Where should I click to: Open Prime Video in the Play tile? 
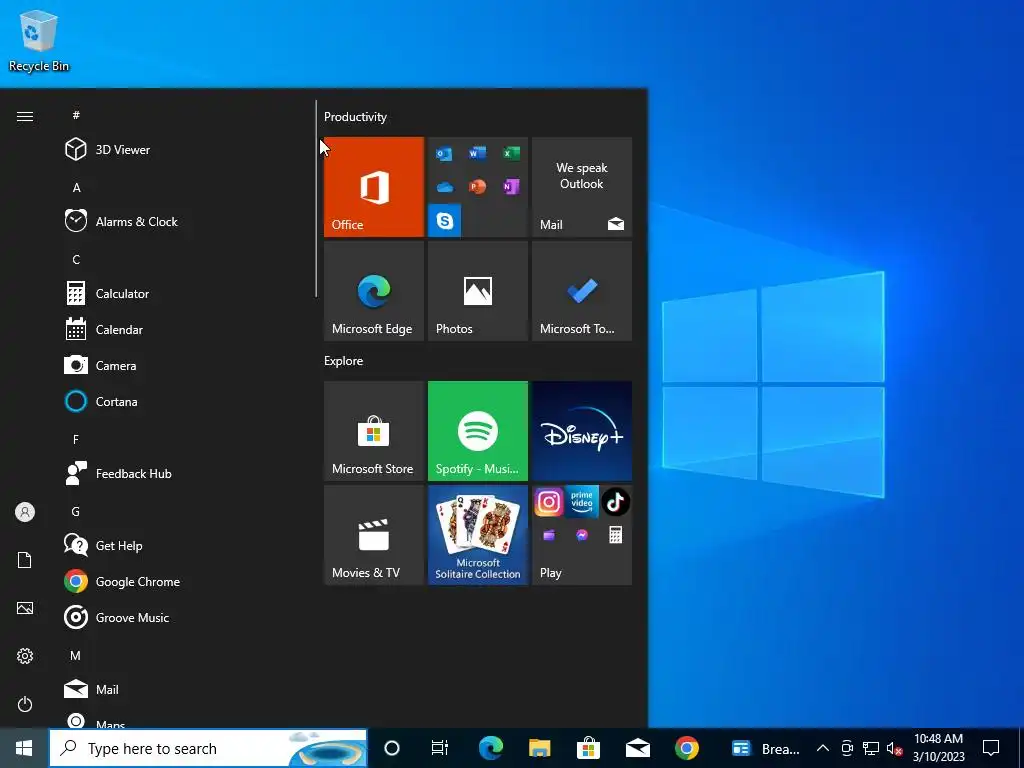coord(582,502)
